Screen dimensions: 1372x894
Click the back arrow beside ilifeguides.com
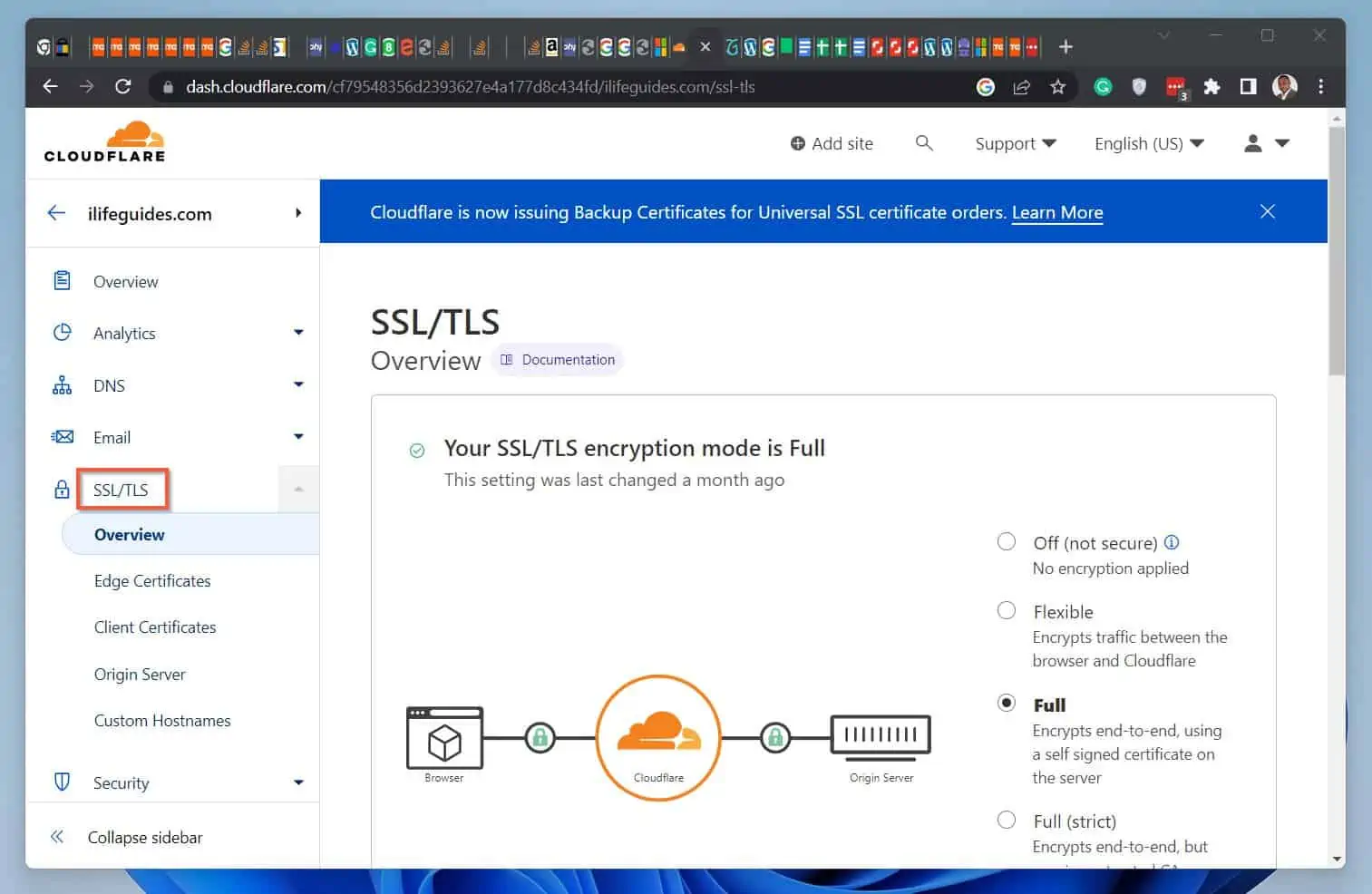(56, 213)
